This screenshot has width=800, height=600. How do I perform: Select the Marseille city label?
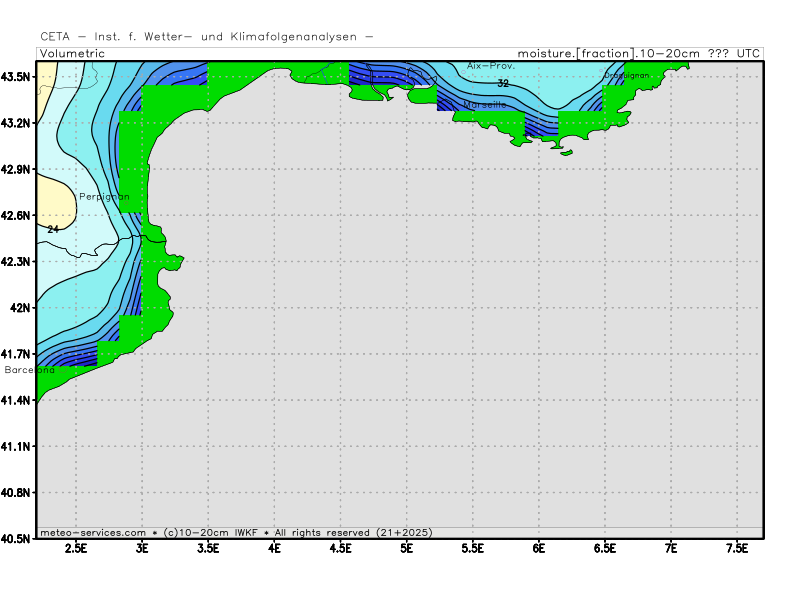point(485,105)
